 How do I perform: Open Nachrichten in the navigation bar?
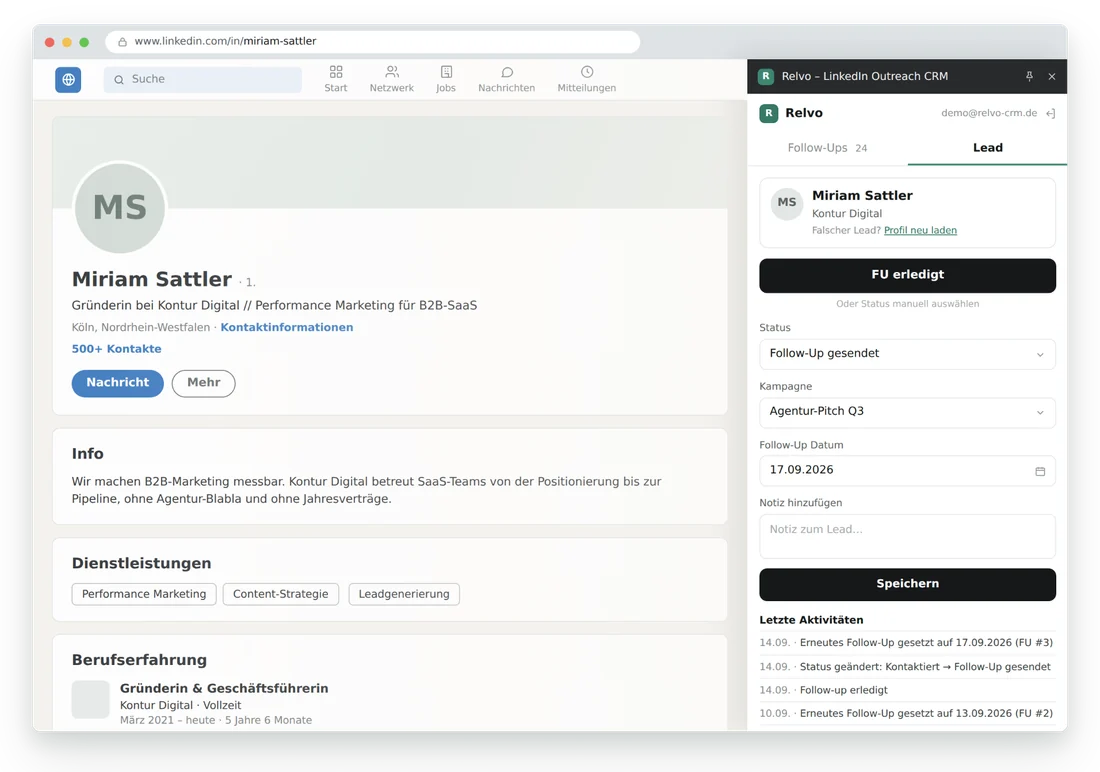click(x=507, y=79)
